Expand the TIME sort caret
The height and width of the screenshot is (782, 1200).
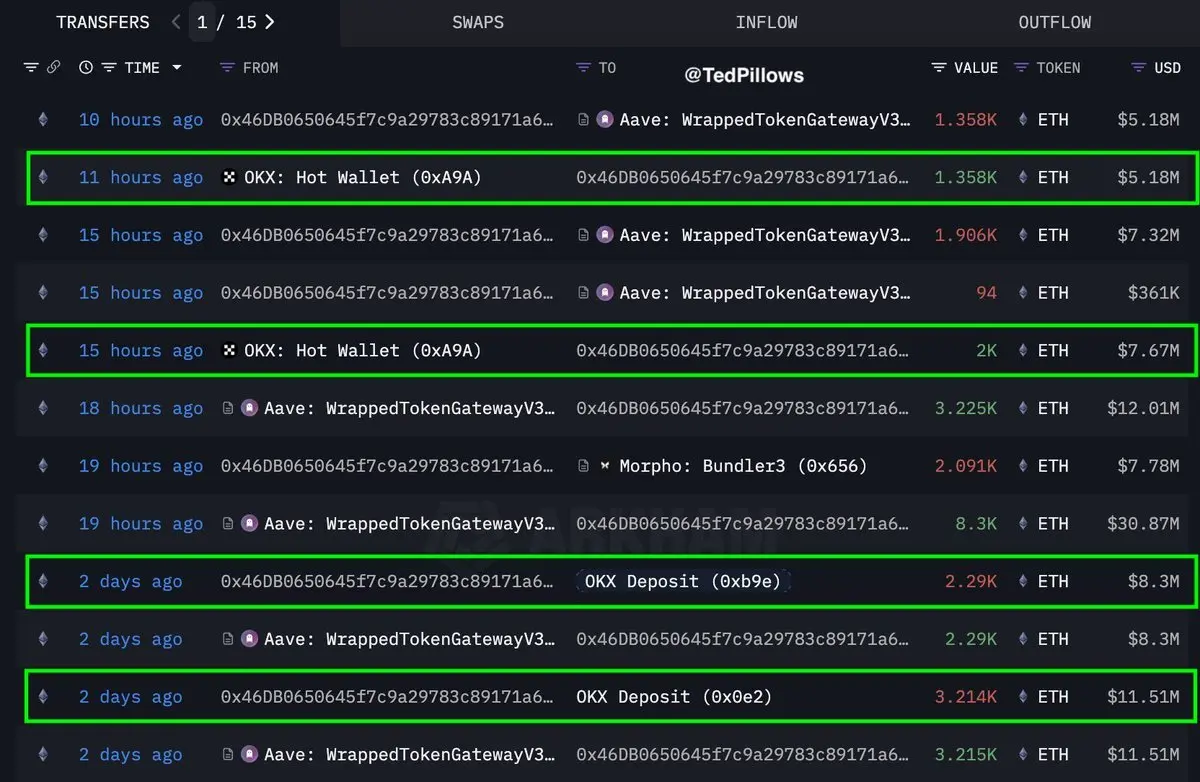(x=177, y=68)
